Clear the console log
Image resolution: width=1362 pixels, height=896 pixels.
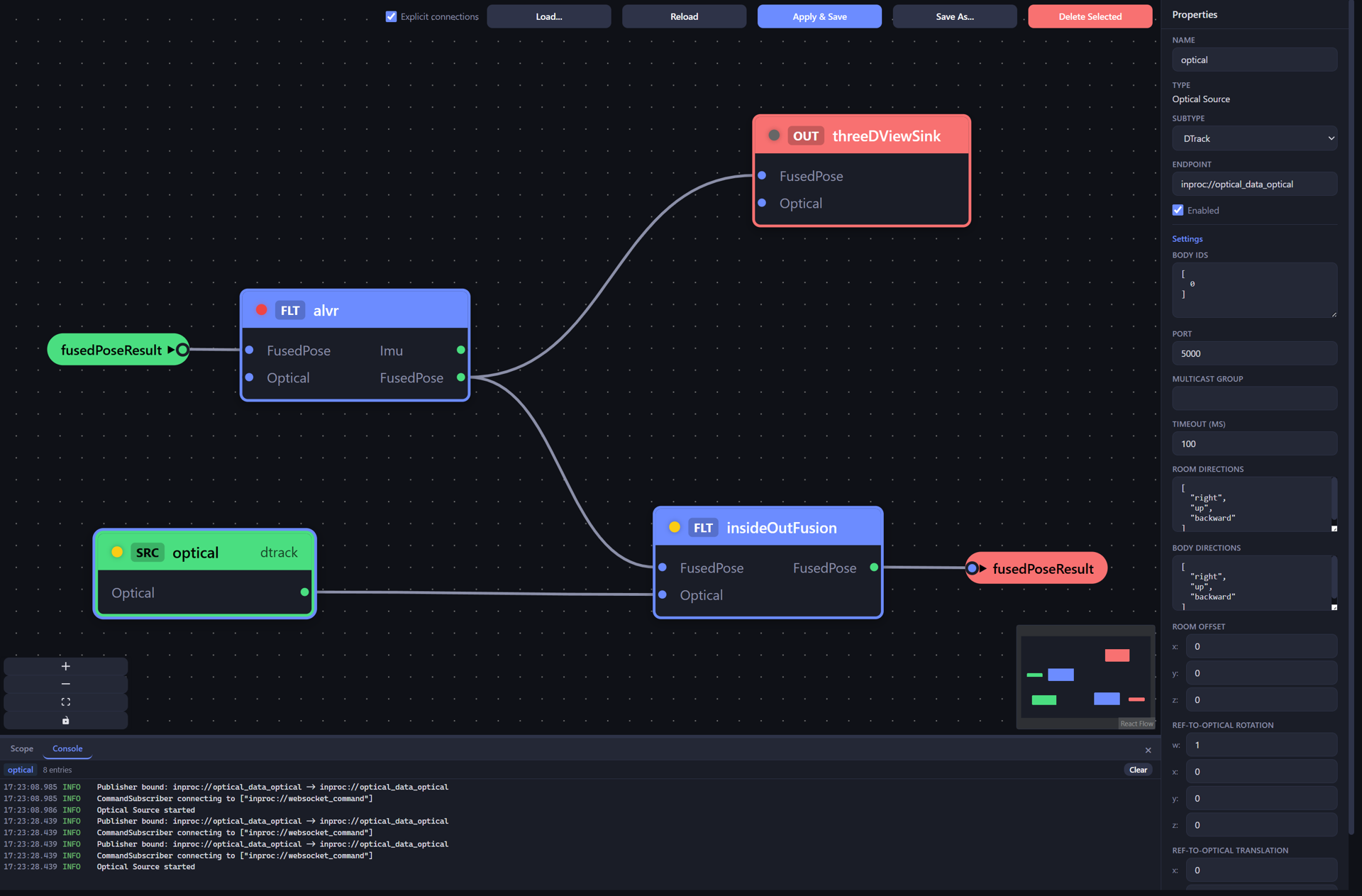[1138, 770]
